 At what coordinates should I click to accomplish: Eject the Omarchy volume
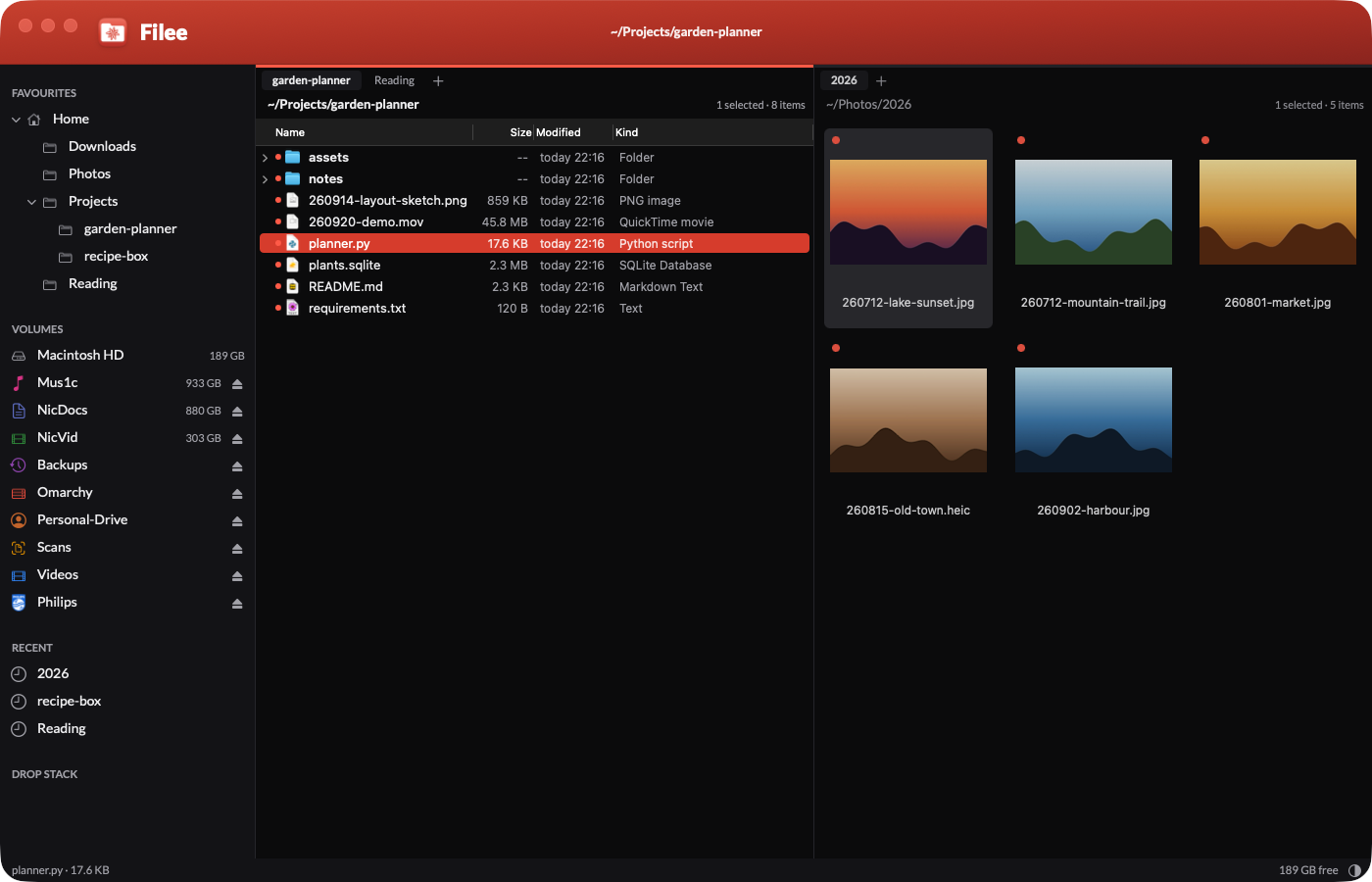(237, 493)
